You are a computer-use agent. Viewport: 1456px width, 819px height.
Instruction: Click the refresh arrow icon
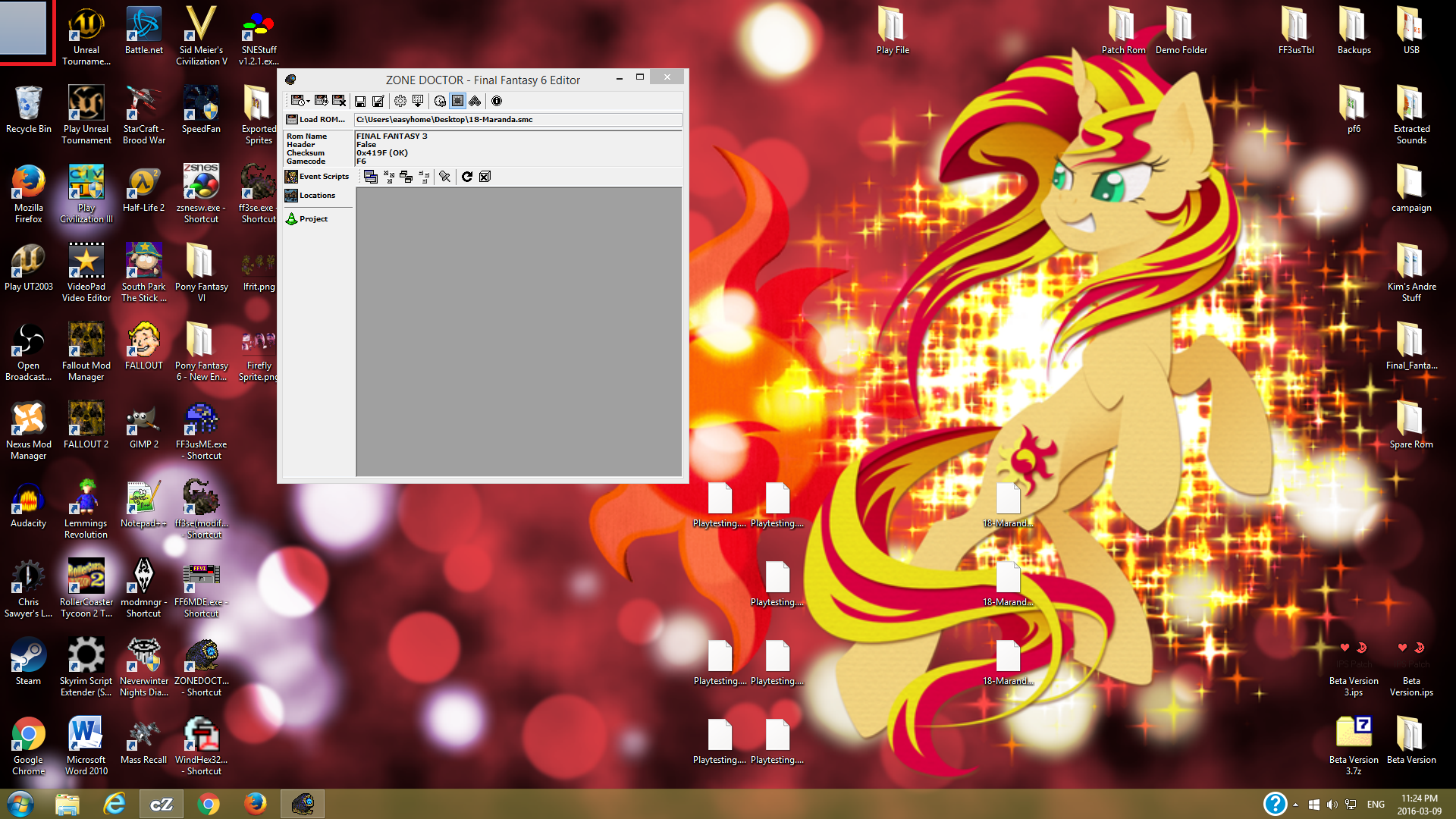(x=467, y=177)
